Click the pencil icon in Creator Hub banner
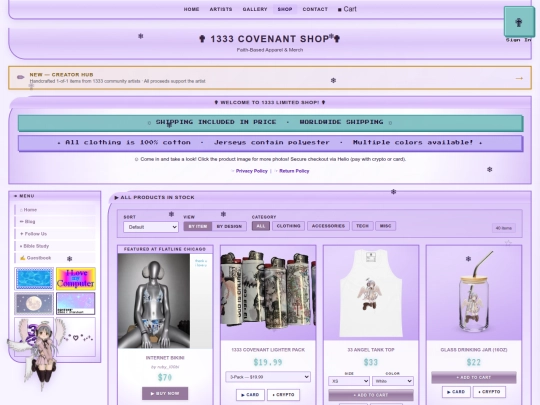 (x=21, y=77)
